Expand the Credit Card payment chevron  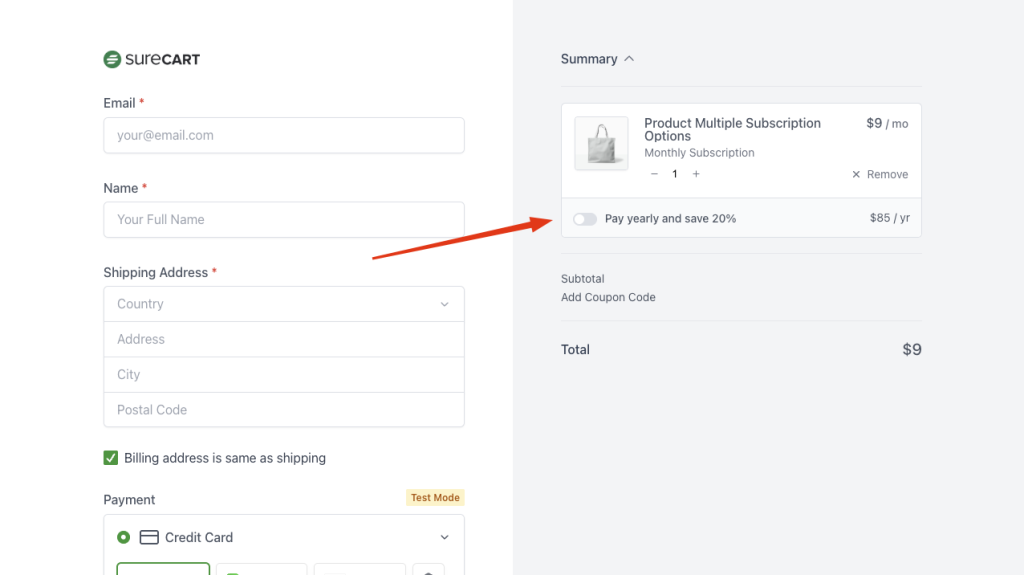[445, 537]
